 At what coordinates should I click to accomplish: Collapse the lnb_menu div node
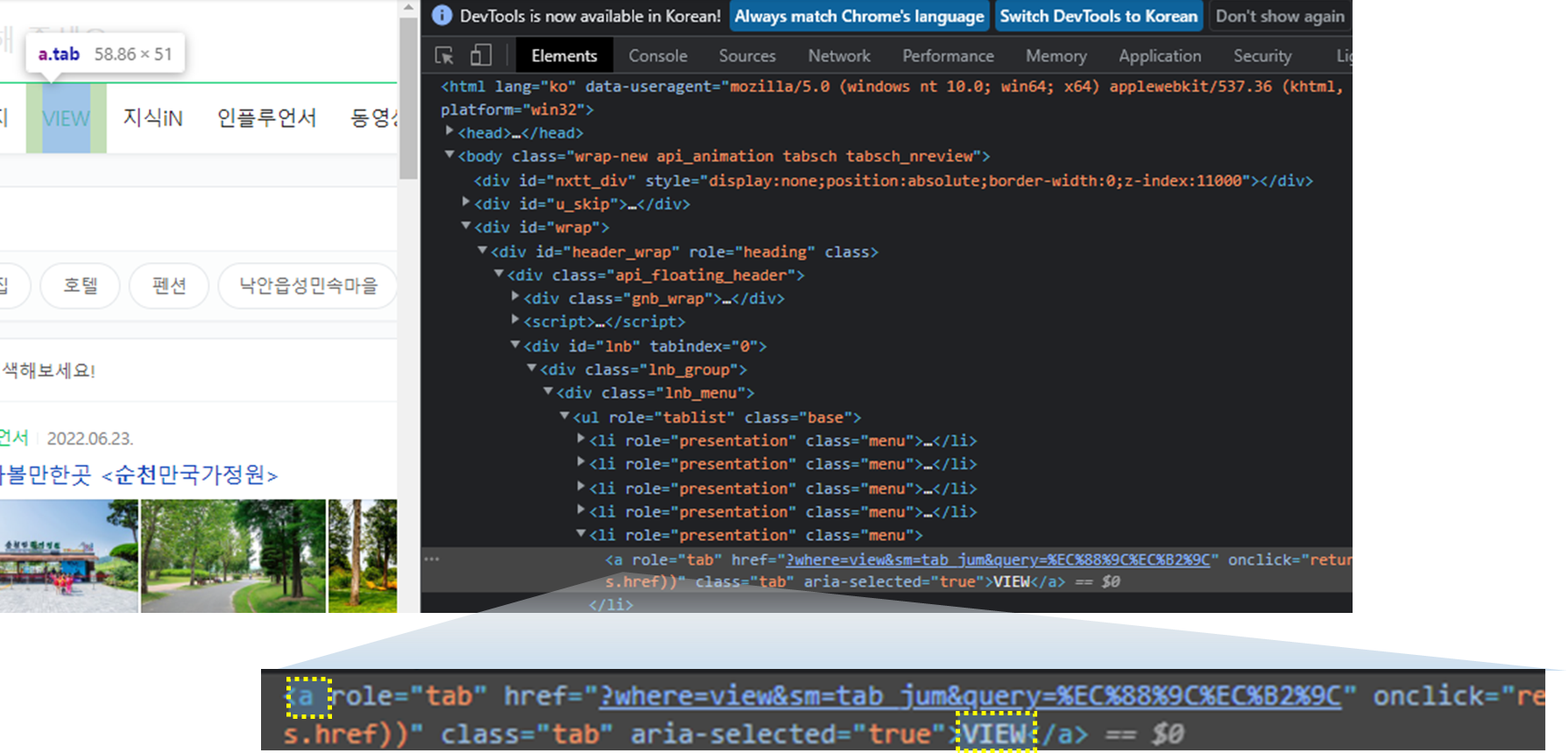547,391
